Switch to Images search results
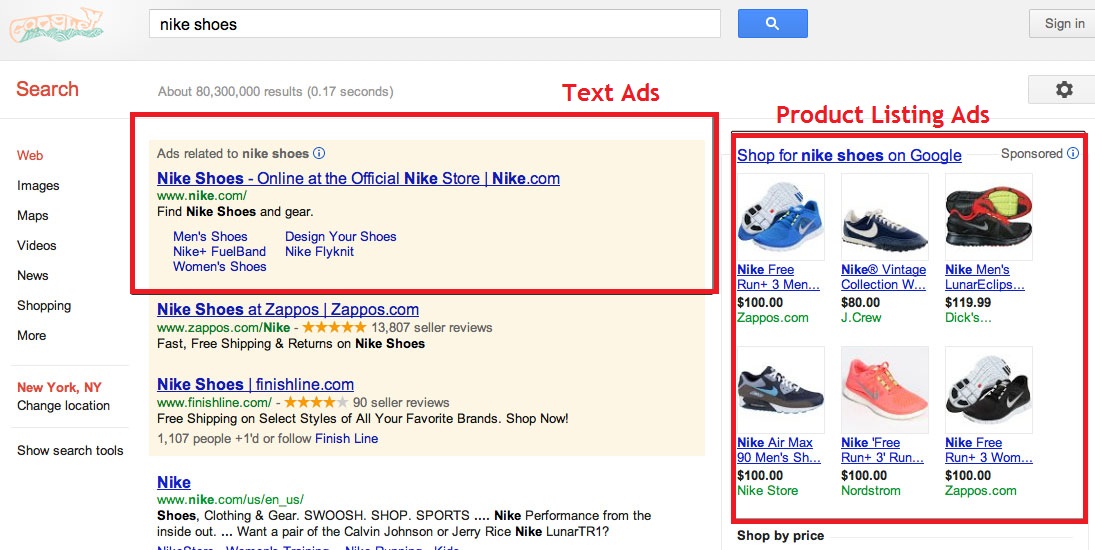 click(x=38, y=186)
